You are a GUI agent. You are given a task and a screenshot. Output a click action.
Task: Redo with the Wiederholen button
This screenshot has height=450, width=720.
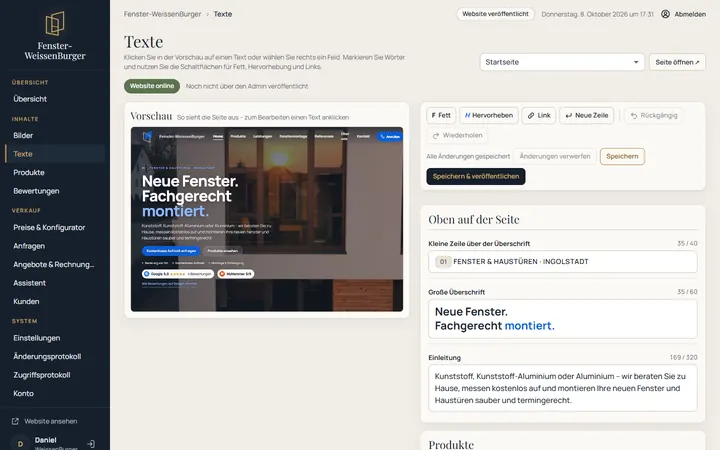(x=457, y=135)
